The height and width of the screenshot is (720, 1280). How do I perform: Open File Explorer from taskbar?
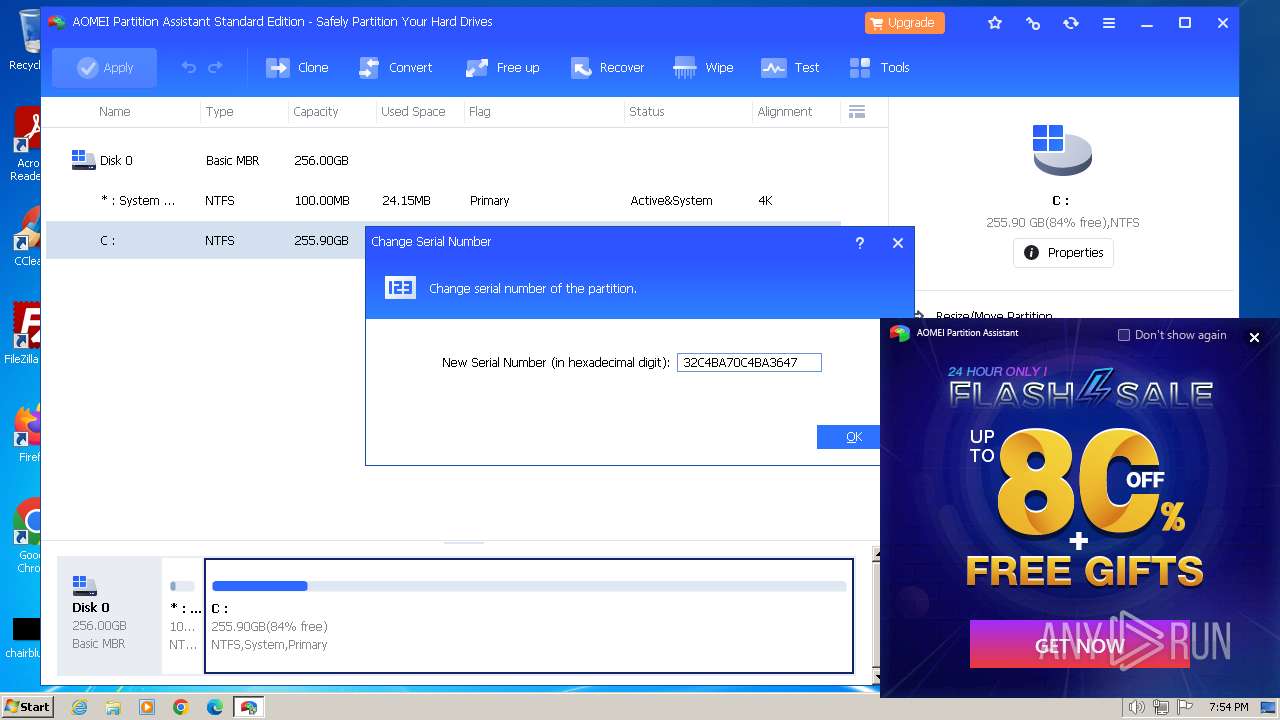(x=113, y=707)
